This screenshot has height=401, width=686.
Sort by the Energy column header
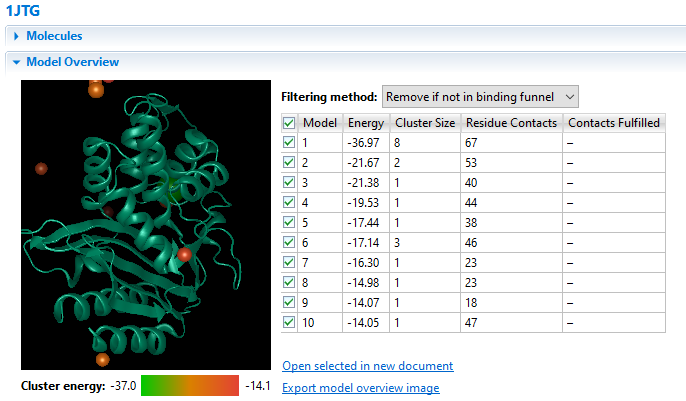[x=366, y=123]
